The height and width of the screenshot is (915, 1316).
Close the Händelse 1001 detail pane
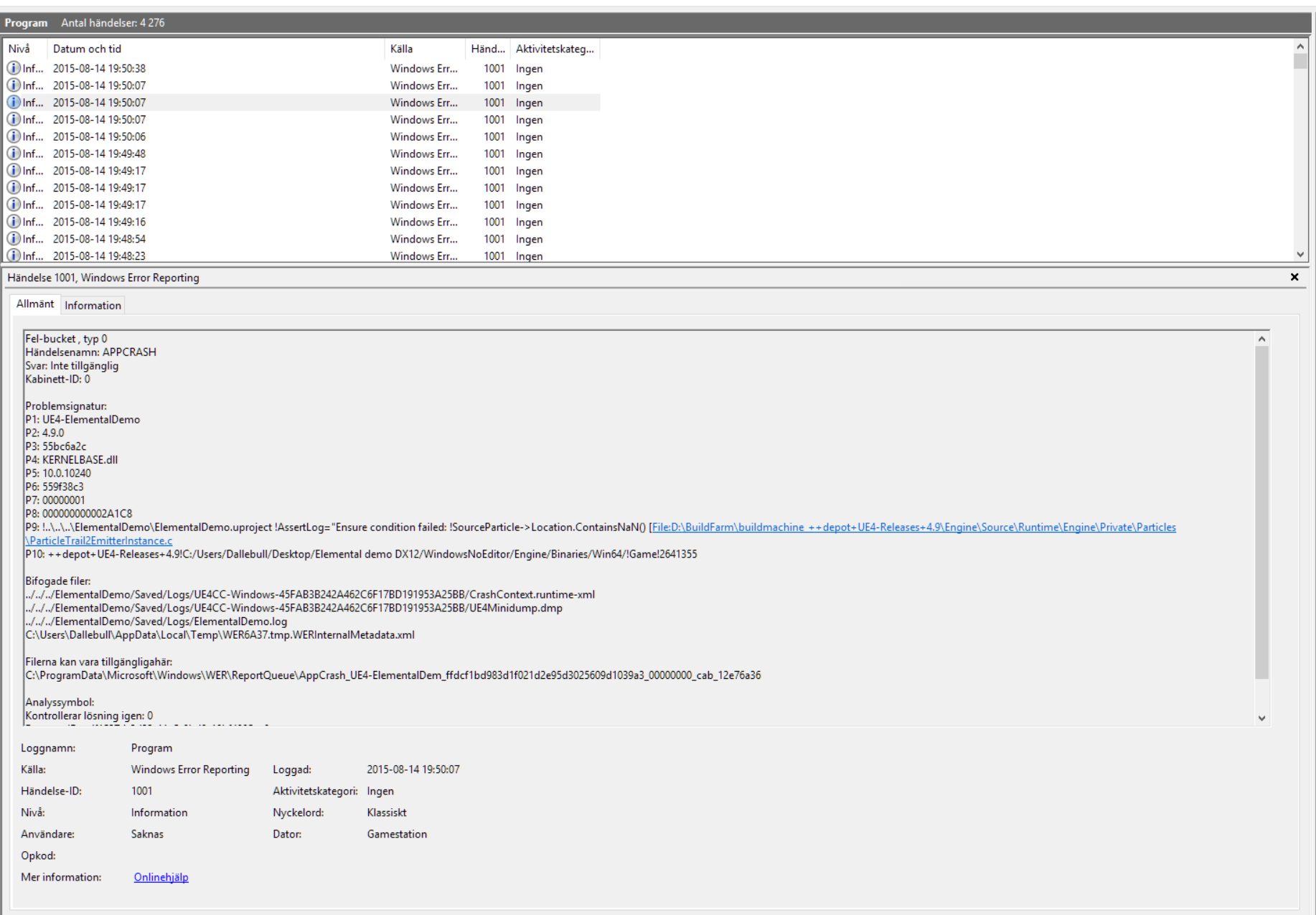1294,277
